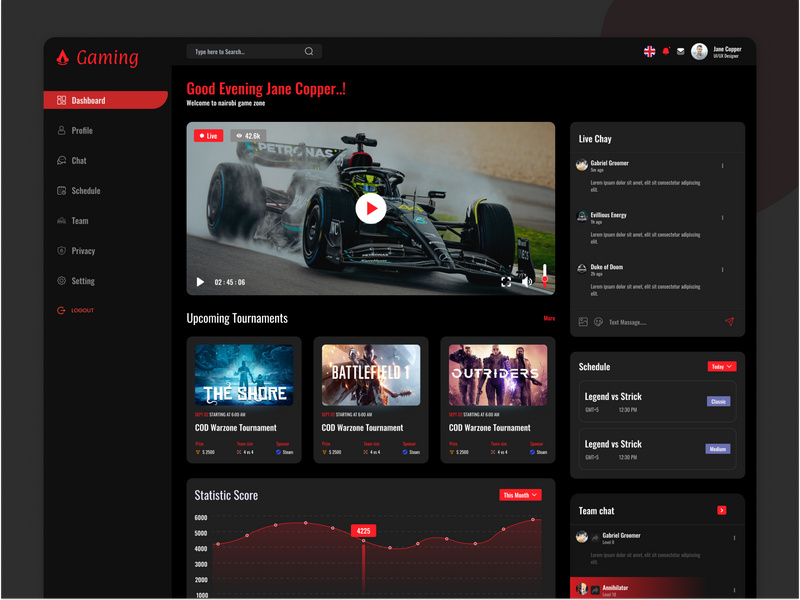Toggle fullscreen on the video player
The image size is (800, 600).
pyautogui.click(x=506, y=283)
